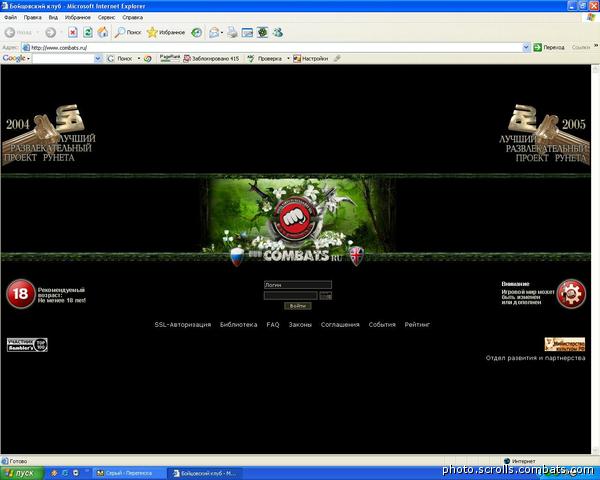Launch Messenger from the toolbar
The width and height of the screenshot is (600, 480).
point(278,33)
